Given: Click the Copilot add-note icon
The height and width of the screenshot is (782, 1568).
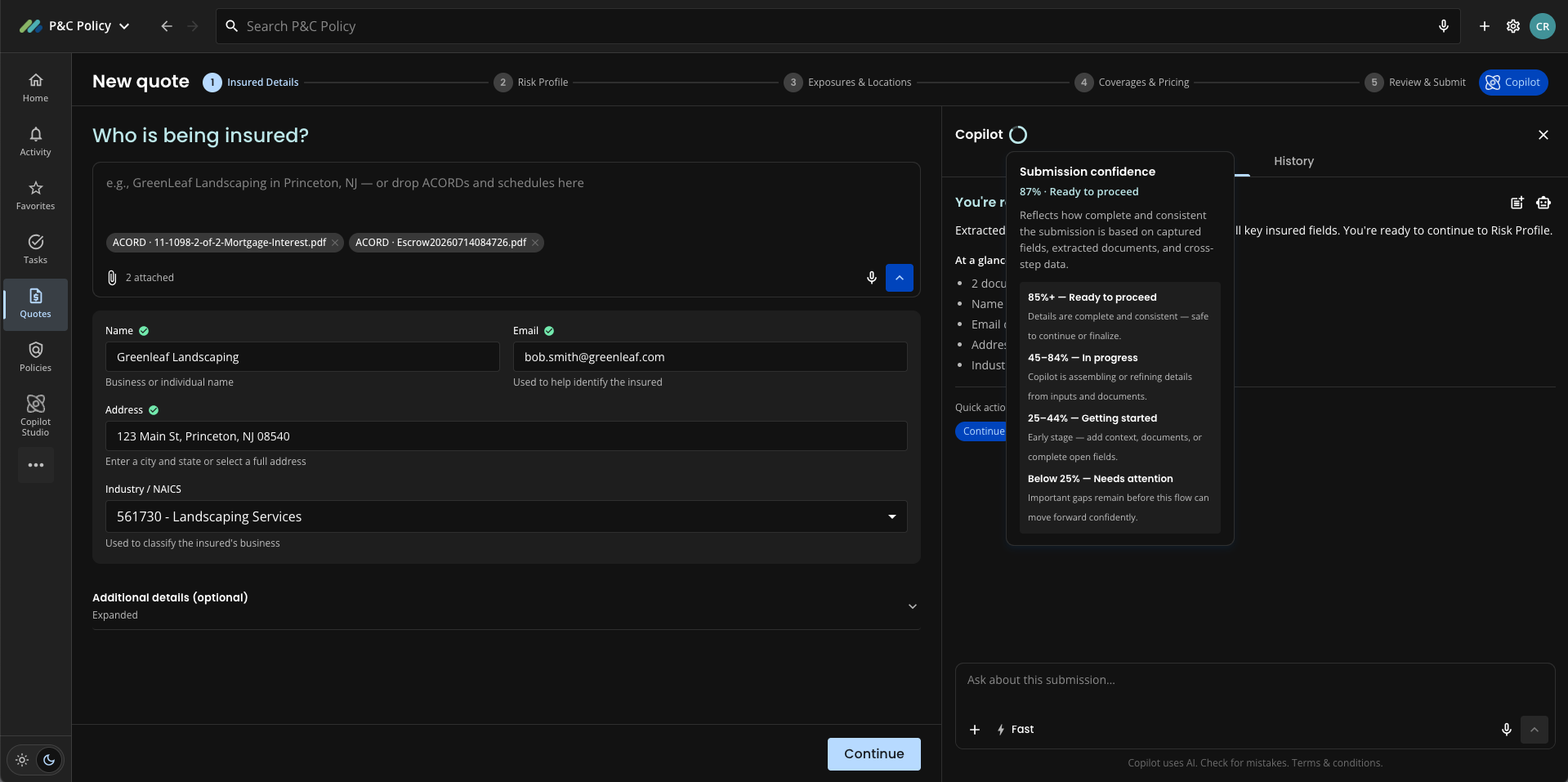Looking at the screenshot, I should point(1517,203).
